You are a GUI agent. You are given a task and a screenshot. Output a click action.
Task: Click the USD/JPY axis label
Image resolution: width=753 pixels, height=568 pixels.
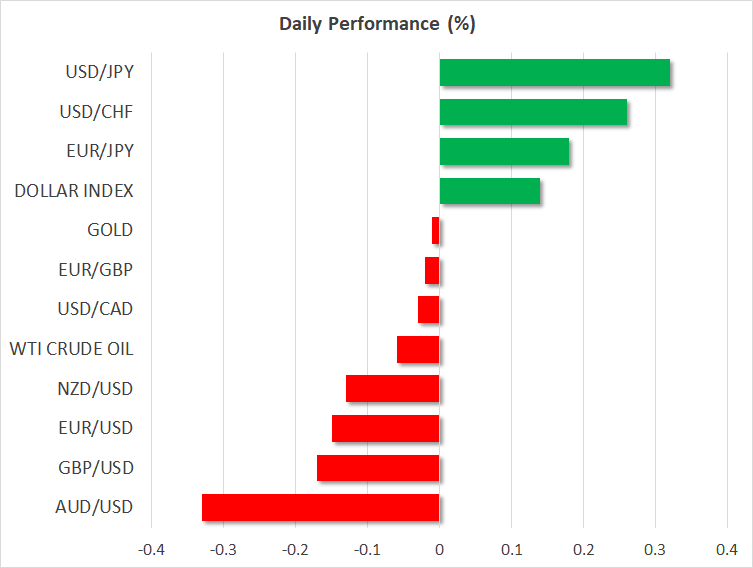pyautogui.click(x=99, y=73)
